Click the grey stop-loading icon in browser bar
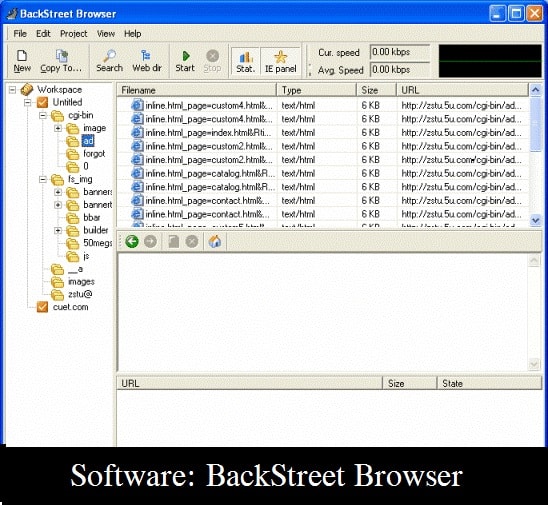Image resolution: width=548 pixels, height=505 pixels. [192, 241]
